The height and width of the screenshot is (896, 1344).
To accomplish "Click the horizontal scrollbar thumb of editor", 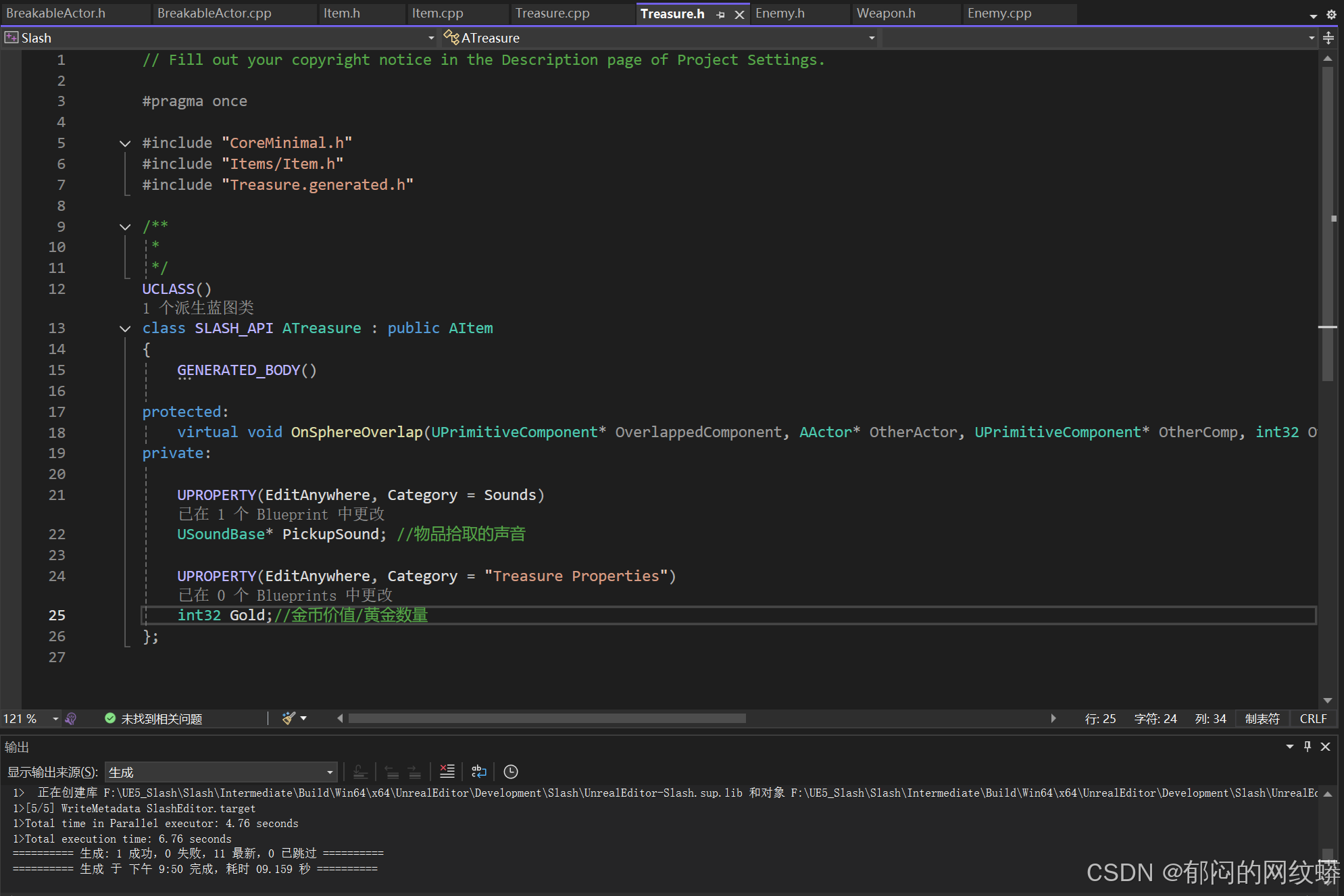I will [x=547, y=718].
